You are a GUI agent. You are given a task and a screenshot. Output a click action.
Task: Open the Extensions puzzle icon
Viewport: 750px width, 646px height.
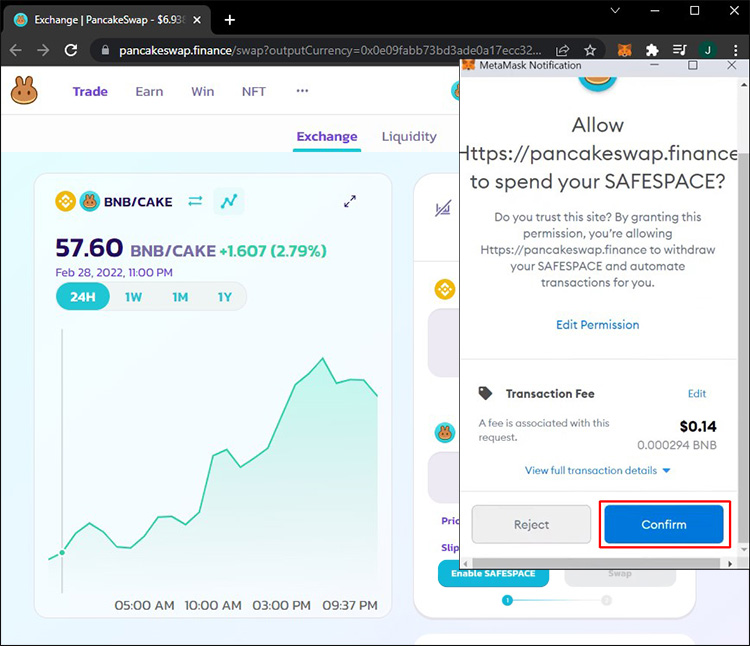[x=652, y=50]
